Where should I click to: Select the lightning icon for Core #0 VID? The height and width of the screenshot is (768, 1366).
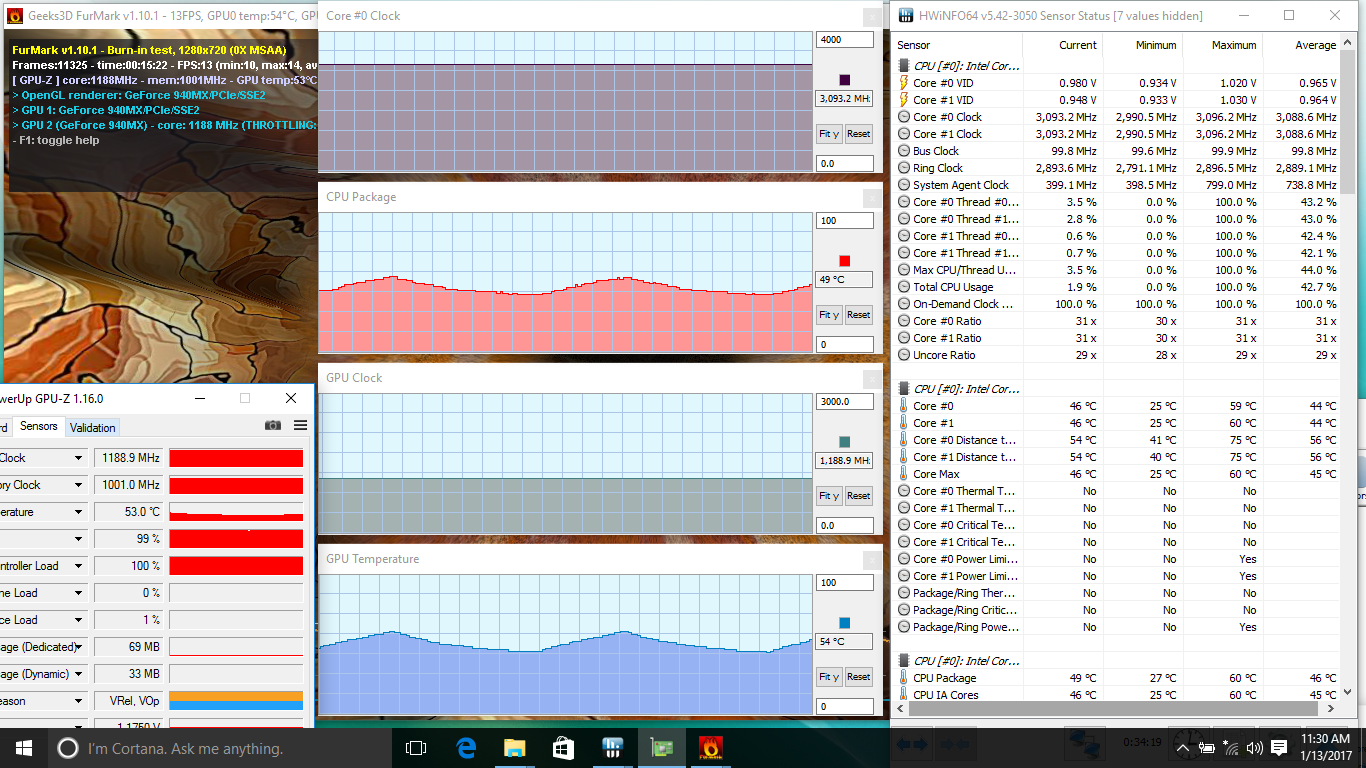(x=904, y=83)
